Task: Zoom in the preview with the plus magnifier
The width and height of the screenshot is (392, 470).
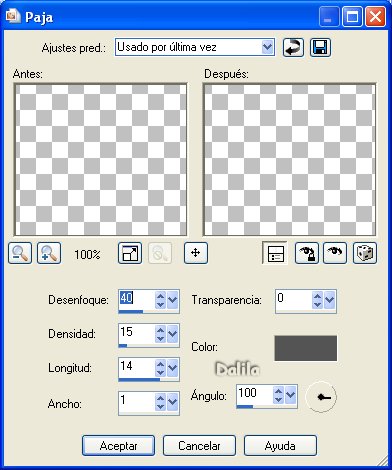Action: click(49, 253)
